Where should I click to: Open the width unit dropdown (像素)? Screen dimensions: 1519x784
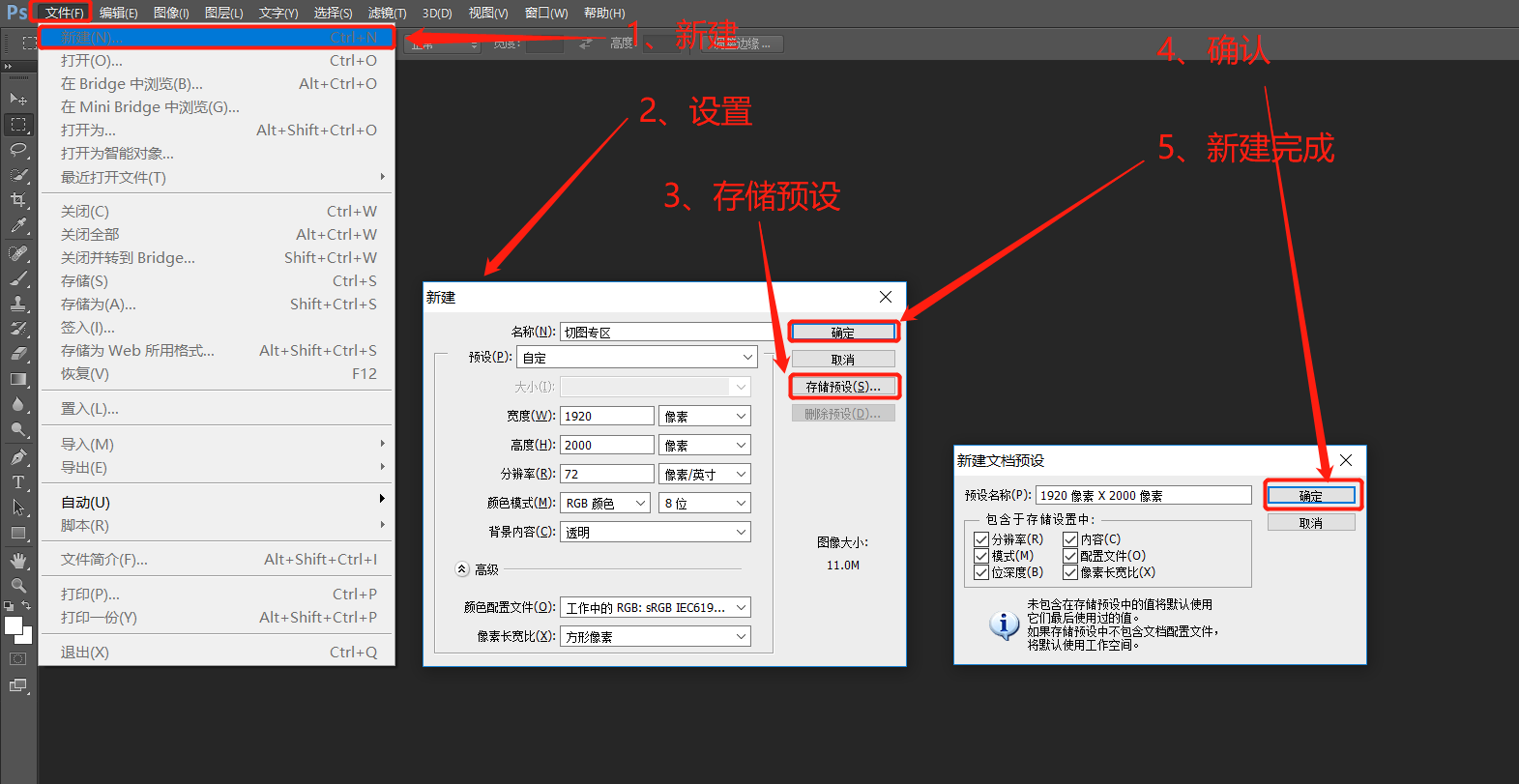[705, 416]
